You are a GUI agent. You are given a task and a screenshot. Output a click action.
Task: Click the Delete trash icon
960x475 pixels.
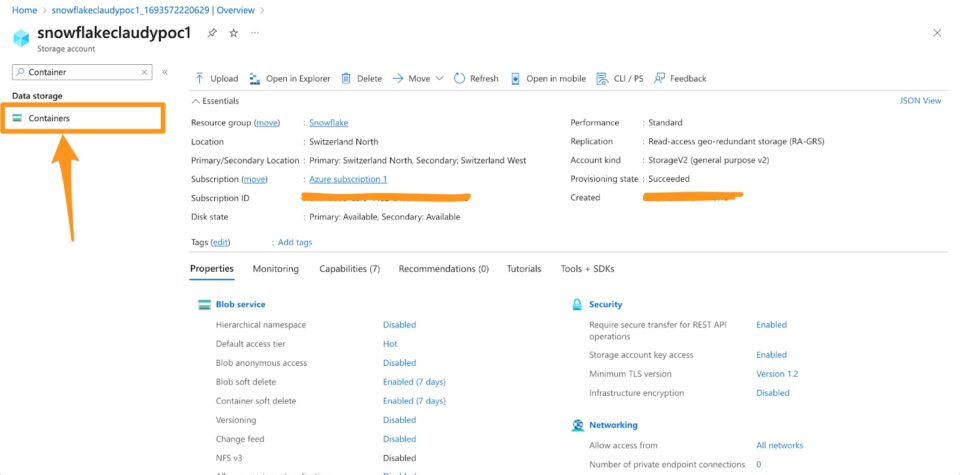[346, 78]
